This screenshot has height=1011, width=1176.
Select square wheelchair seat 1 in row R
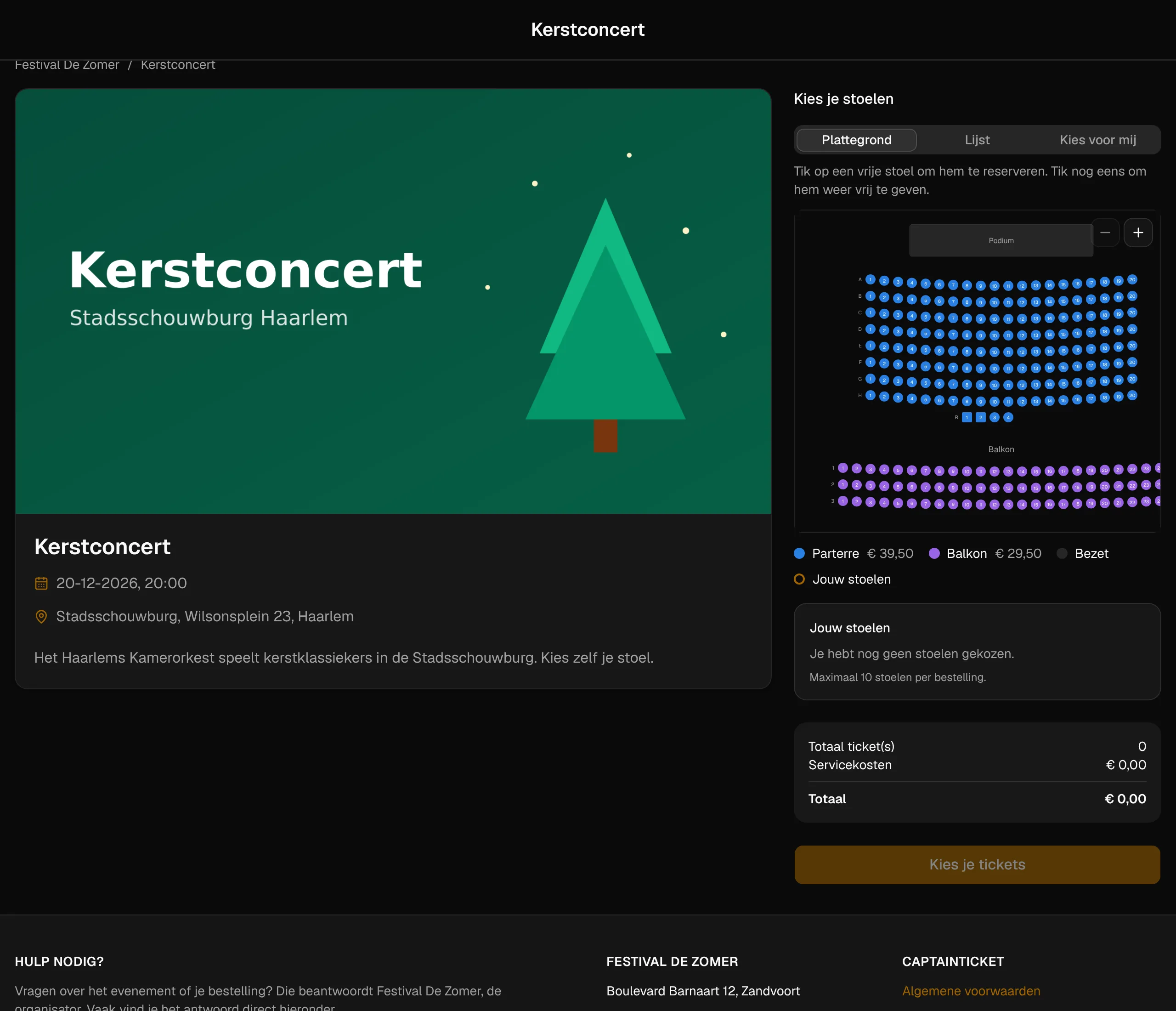click(967, 417)
